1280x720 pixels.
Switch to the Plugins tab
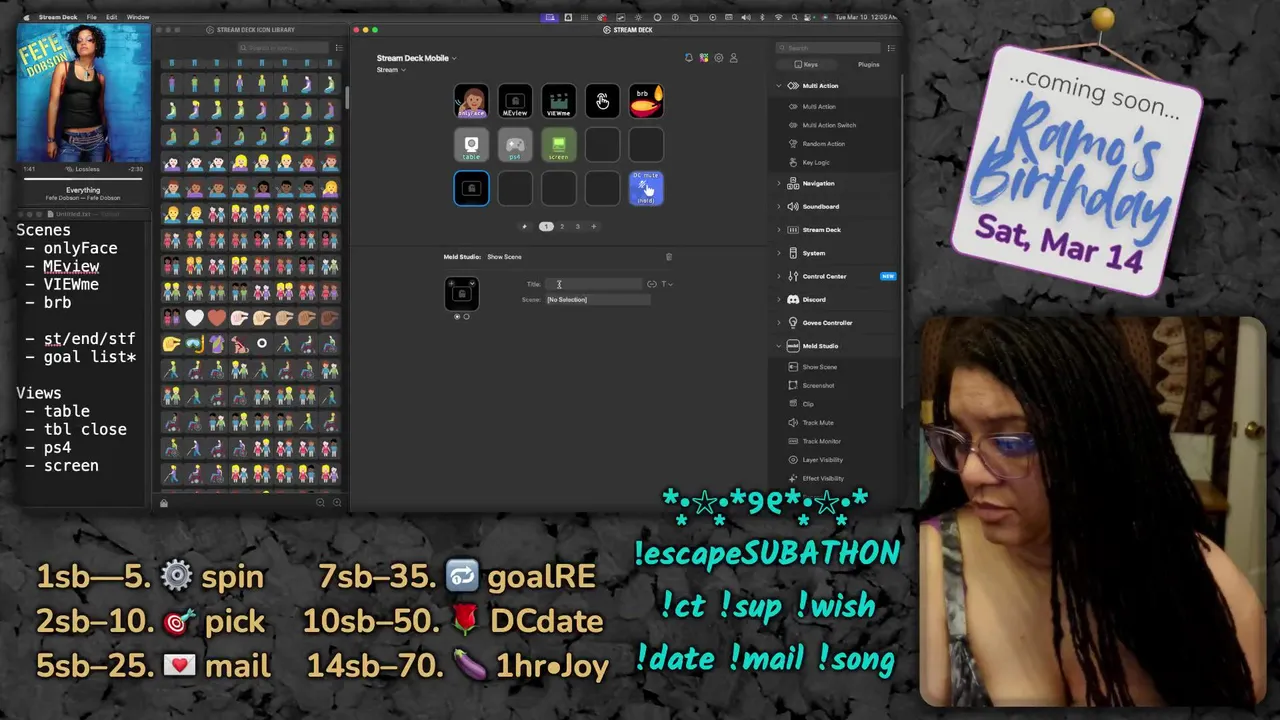[x=868, y=64]
